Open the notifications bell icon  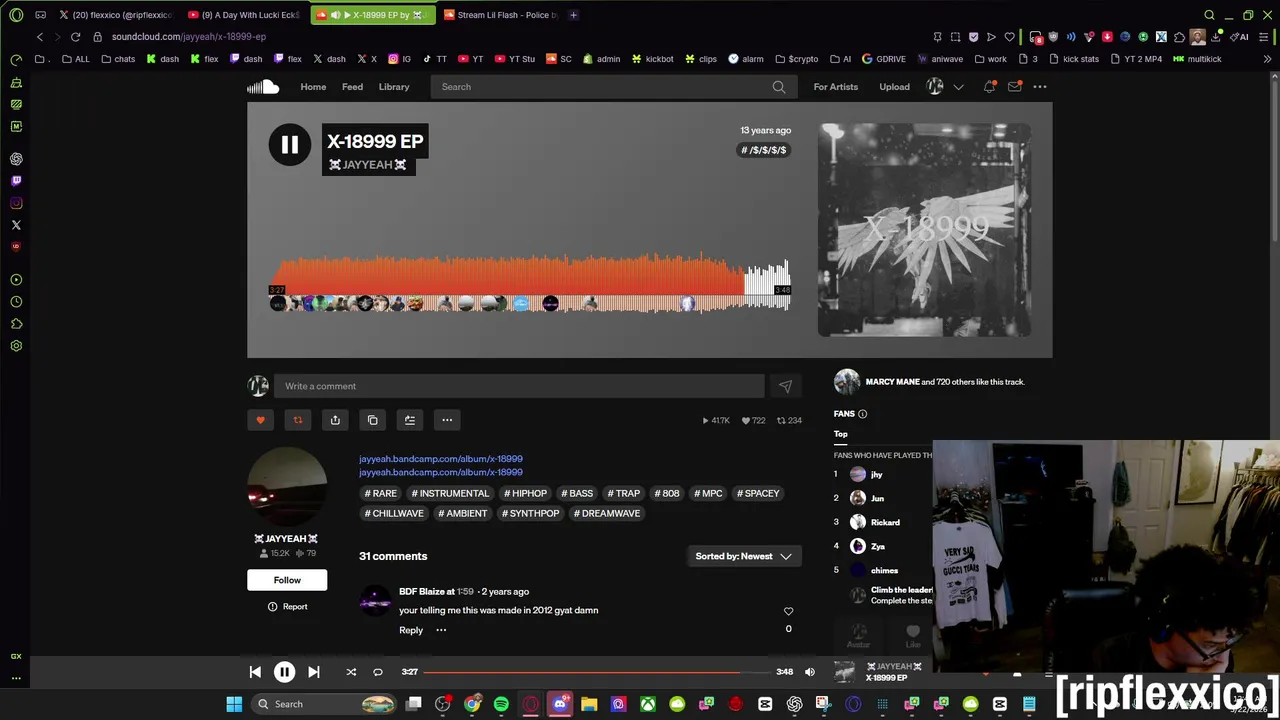click(x=989, y=87)
